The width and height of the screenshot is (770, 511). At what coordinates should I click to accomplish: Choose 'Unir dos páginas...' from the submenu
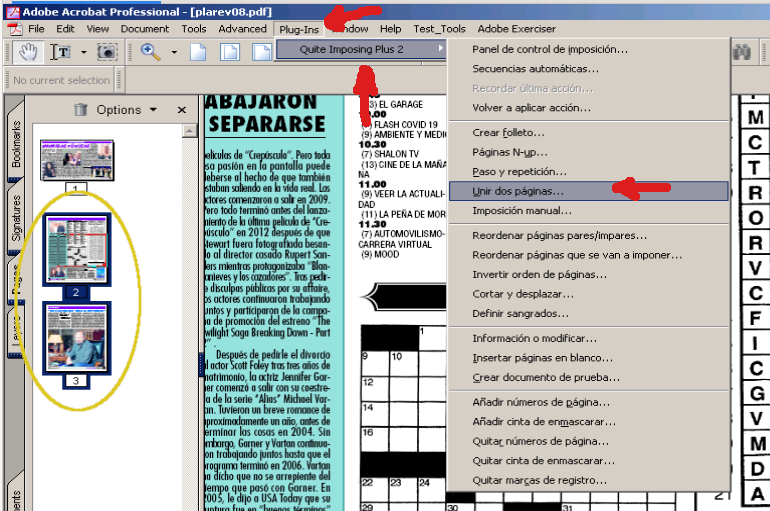(517, 190)
